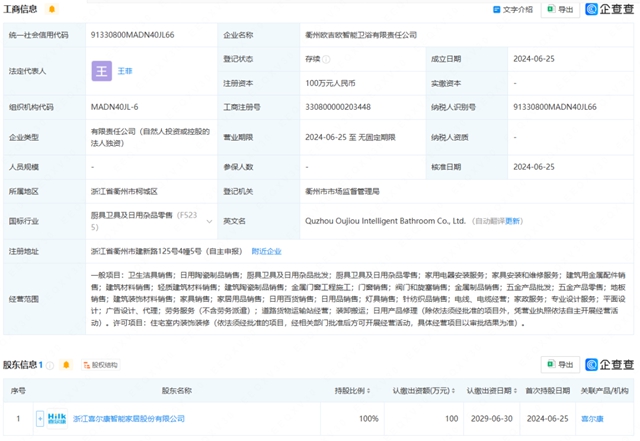Click the 浙江省衢州市柯城区 region value
Screen dimensions: 640x441
[x=124, y=192]
